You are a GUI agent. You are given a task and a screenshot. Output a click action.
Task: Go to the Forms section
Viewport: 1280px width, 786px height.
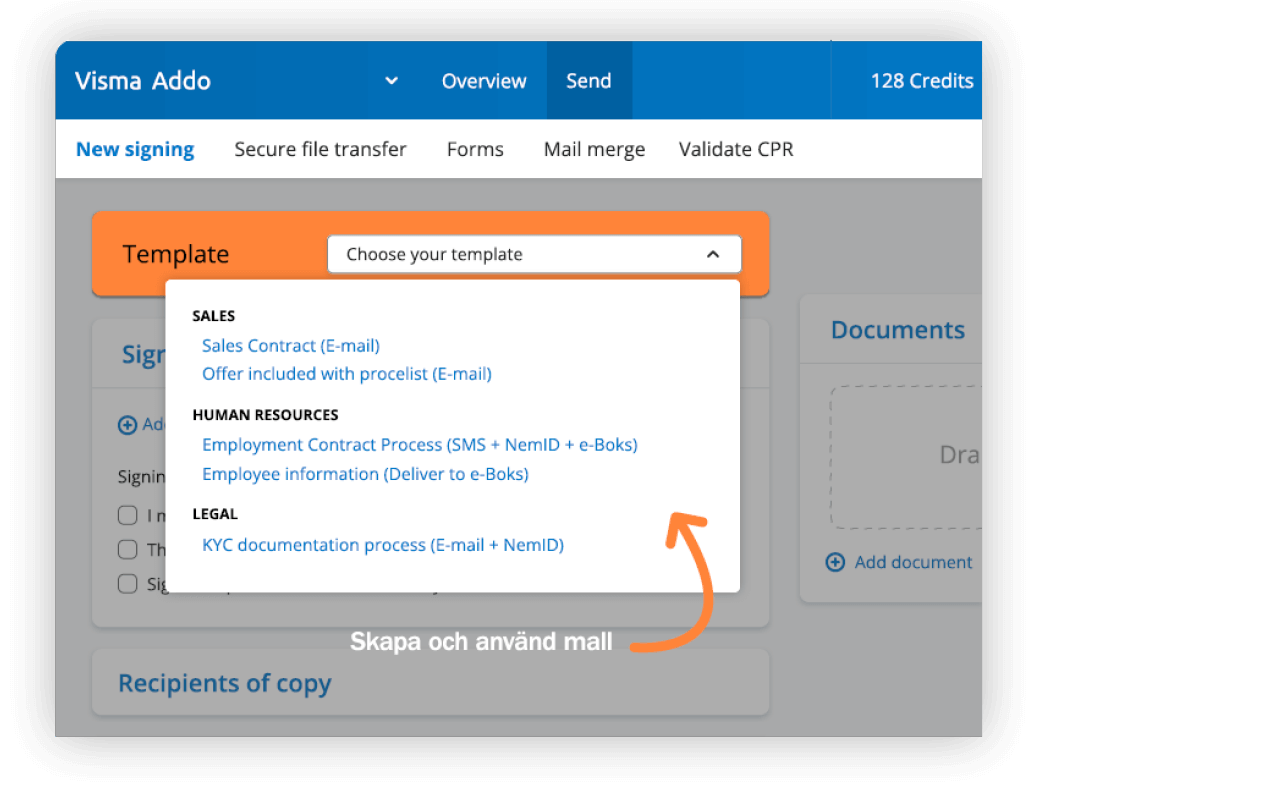pyautogui.click(x=475, y=149)
